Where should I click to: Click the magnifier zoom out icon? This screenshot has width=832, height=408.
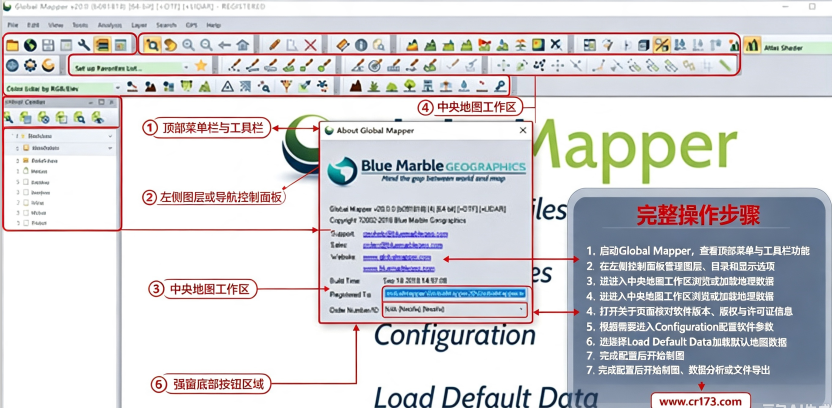click(206, 45)
